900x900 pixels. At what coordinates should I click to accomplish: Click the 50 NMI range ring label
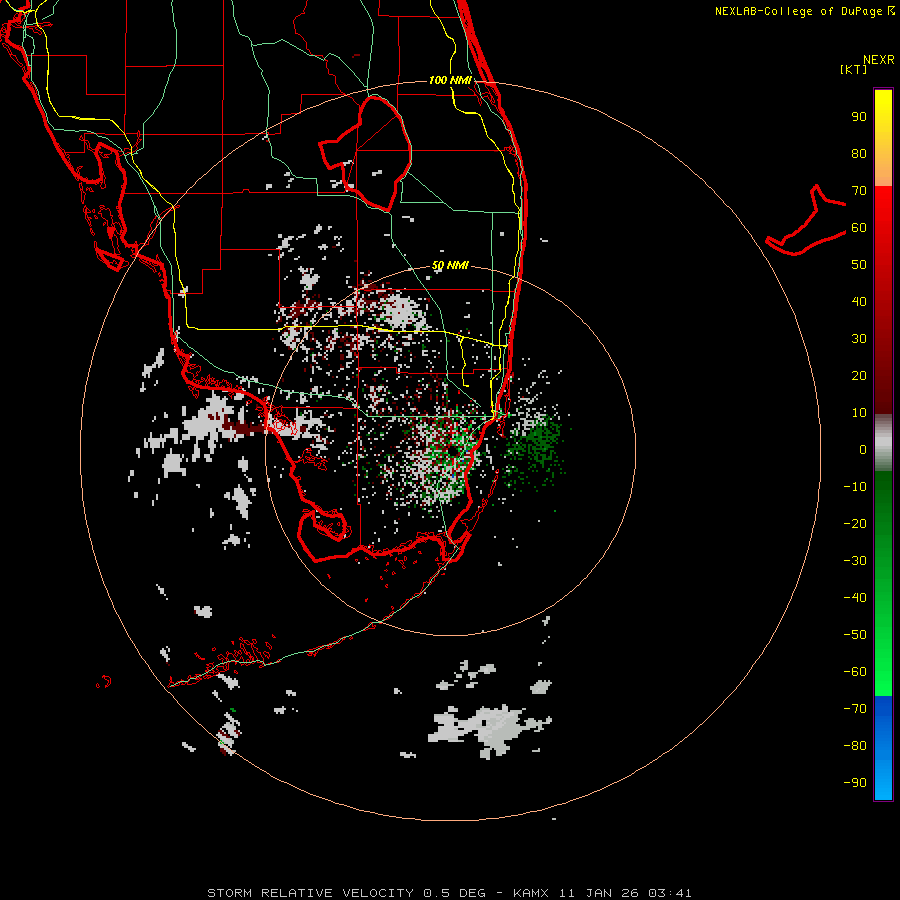pos(450,265)
